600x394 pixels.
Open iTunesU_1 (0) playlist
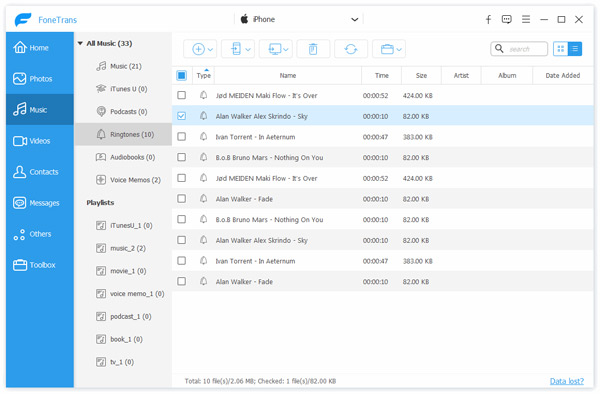123,225
